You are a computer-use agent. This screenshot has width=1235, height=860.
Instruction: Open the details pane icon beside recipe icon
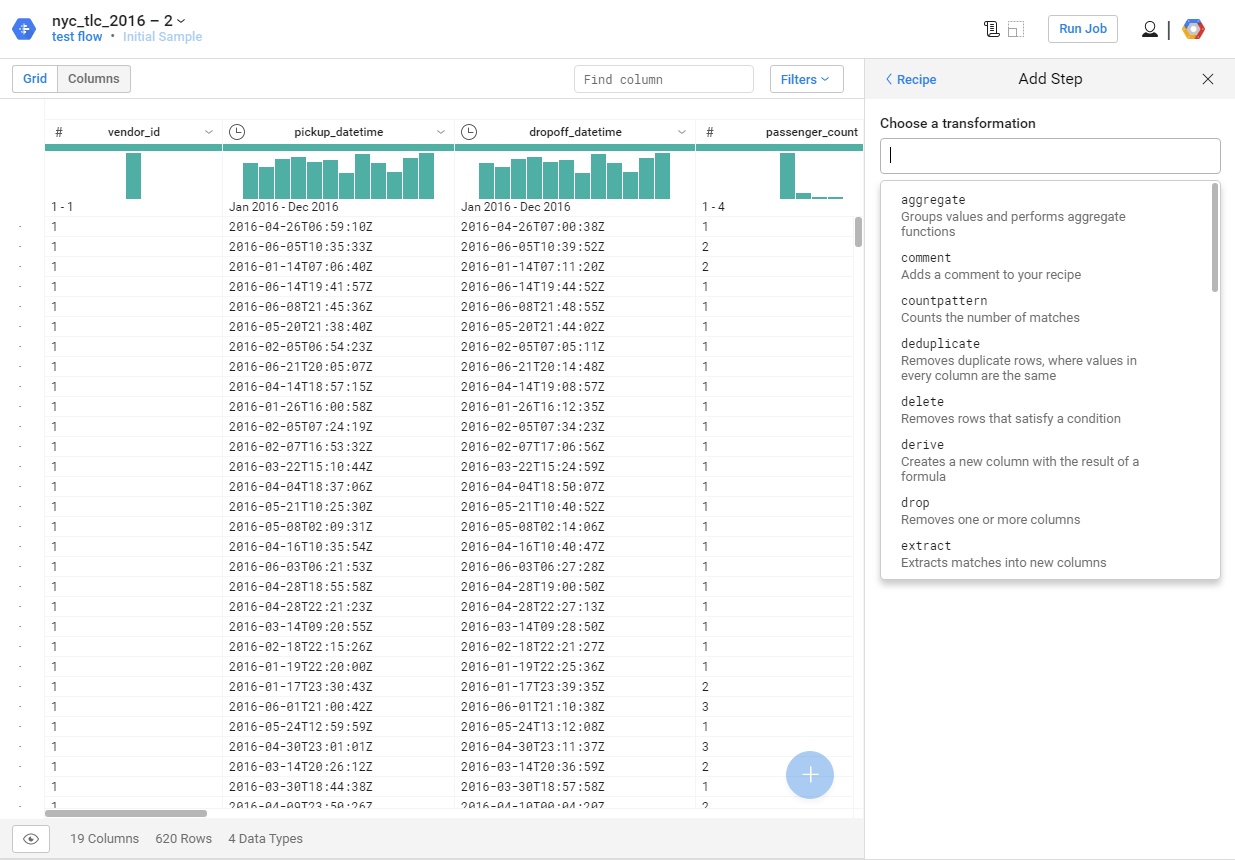(1016, 29)
